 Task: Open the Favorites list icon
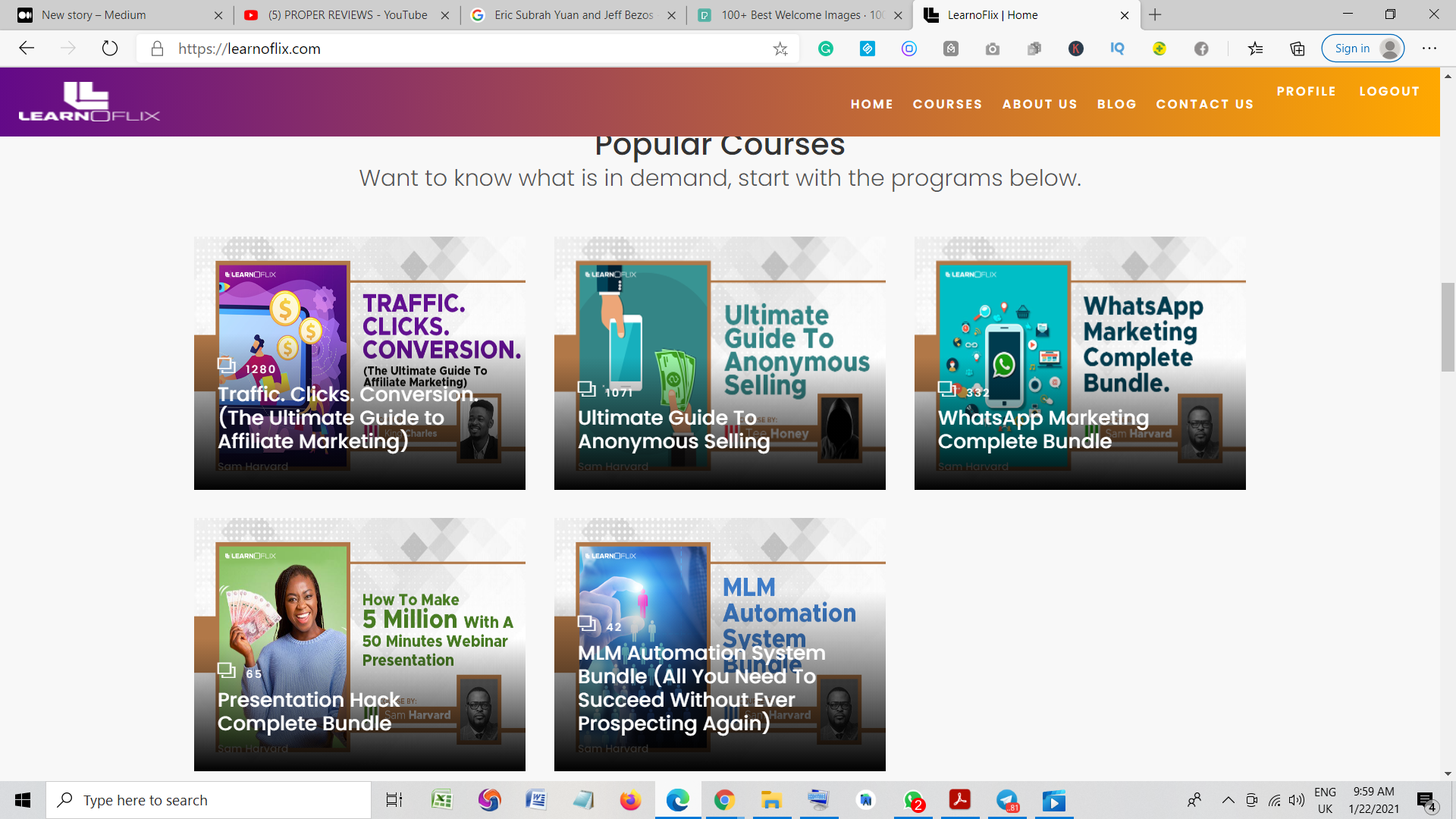[x=1256, y=49]
